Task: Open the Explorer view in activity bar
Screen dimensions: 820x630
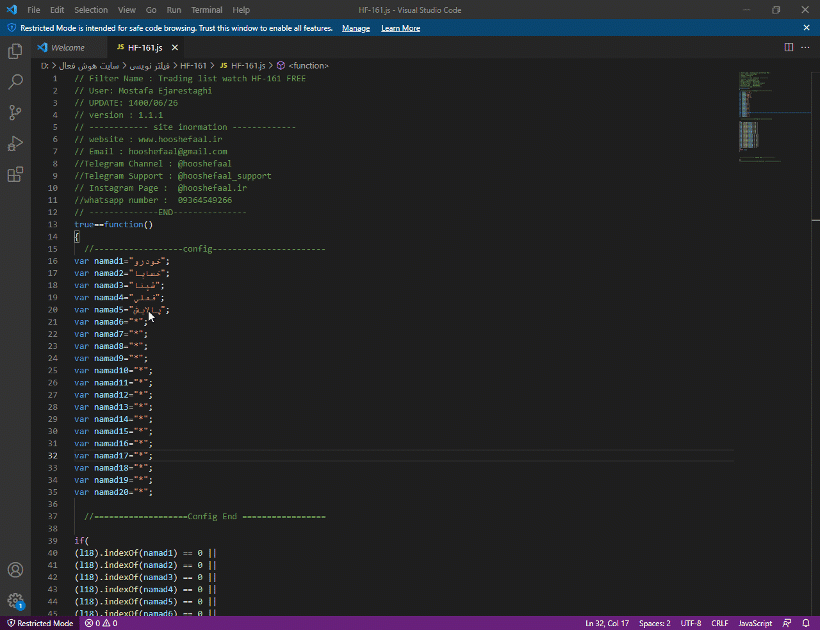Action: [15, 51]
